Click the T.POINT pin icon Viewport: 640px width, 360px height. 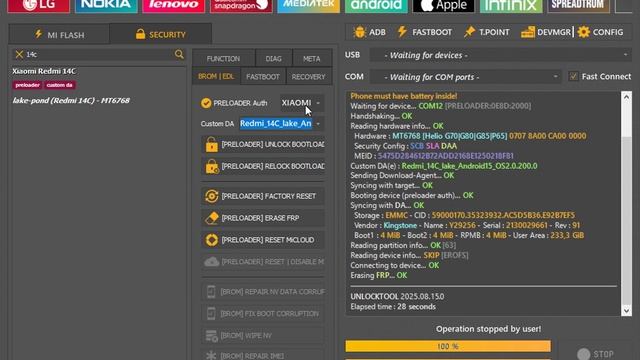(x=469, y=32)
